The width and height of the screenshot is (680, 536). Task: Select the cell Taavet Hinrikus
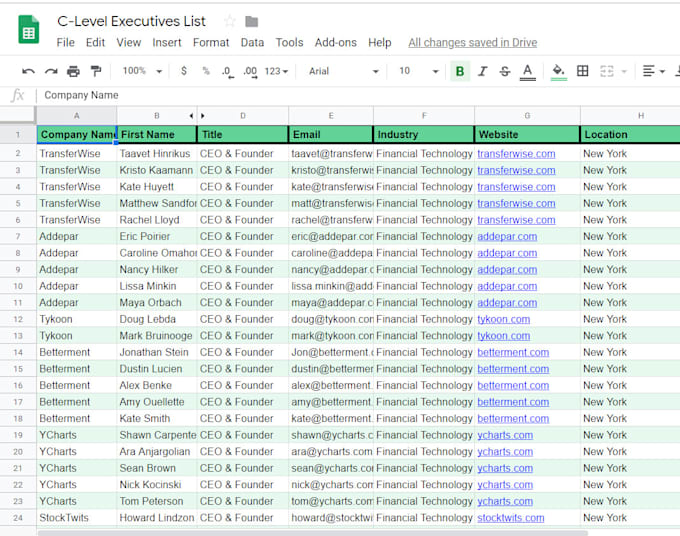[157, 154]
